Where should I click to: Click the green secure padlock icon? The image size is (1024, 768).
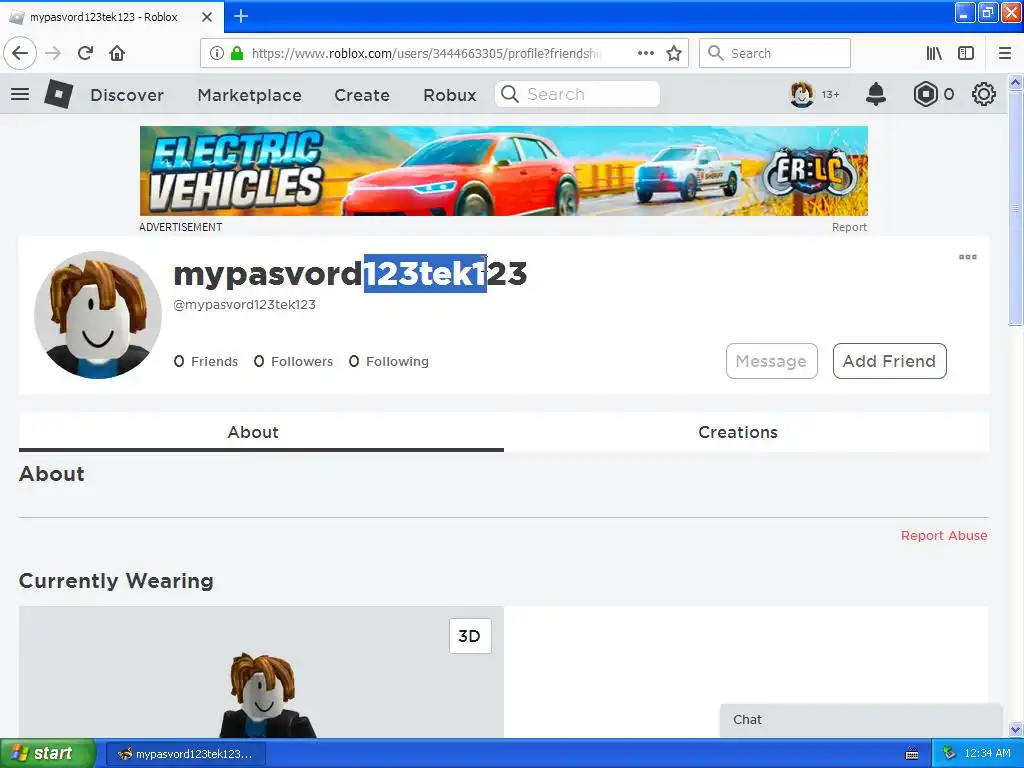pos(237,53)
